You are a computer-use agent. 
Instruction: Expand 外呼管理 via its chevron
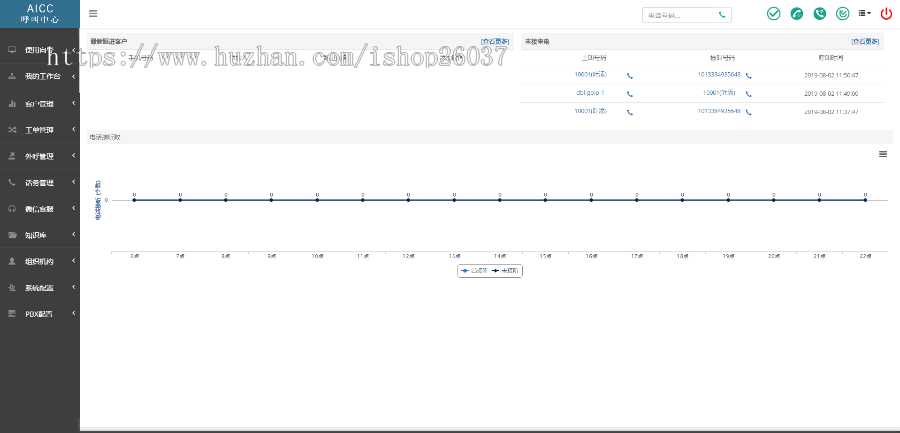74,156
